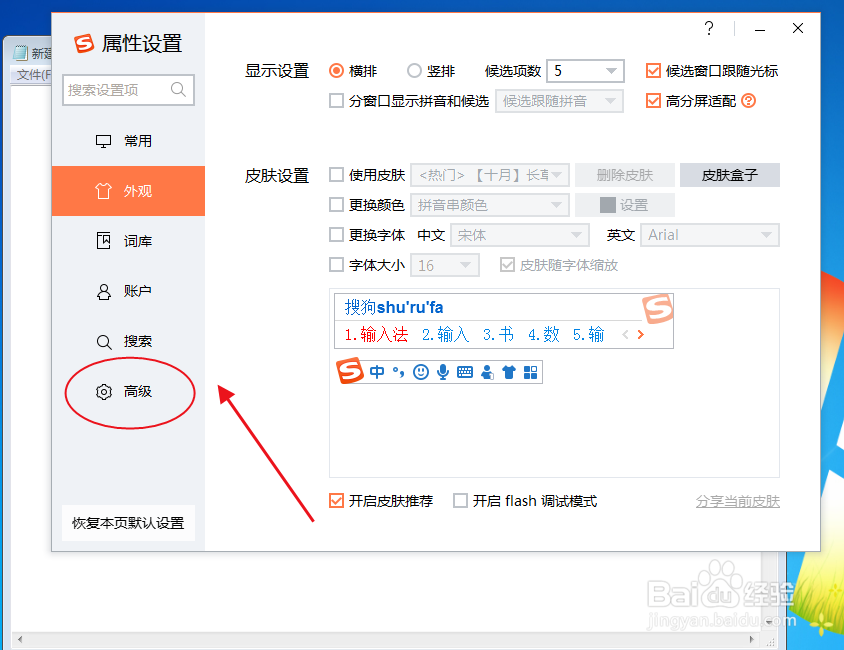Viewport: 844px width, 650px height.
Task: Open the 英文 font dropdown Arial
Action: 710,235
